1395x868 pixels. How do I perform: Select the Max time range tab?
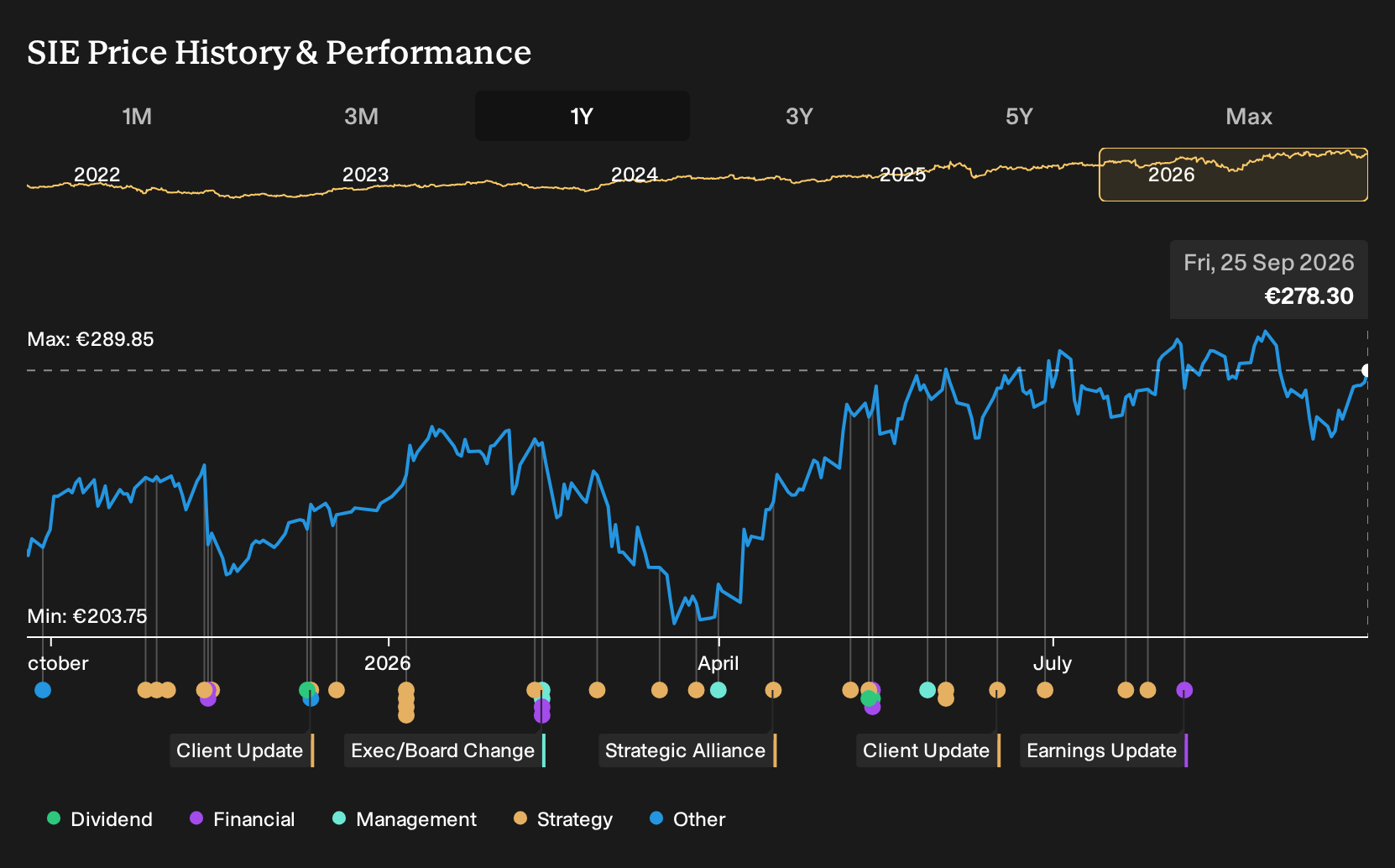coord(1249,116)
